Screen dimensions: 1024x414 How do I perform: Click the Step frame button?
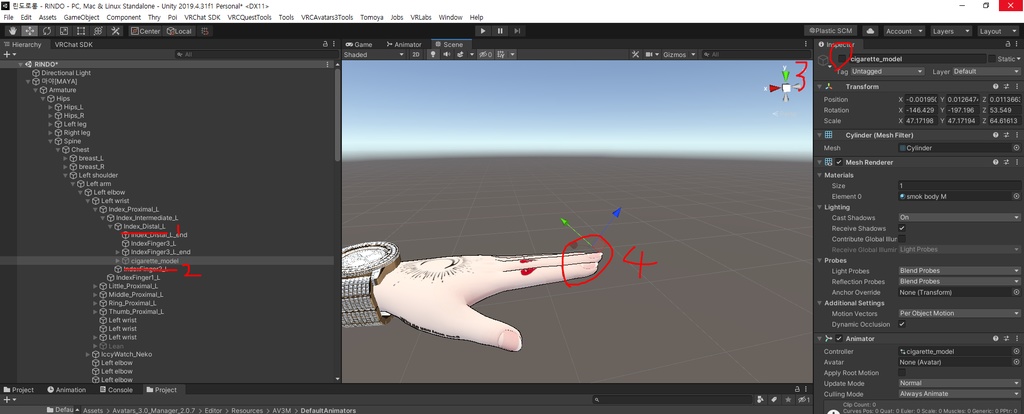[517, 31]
